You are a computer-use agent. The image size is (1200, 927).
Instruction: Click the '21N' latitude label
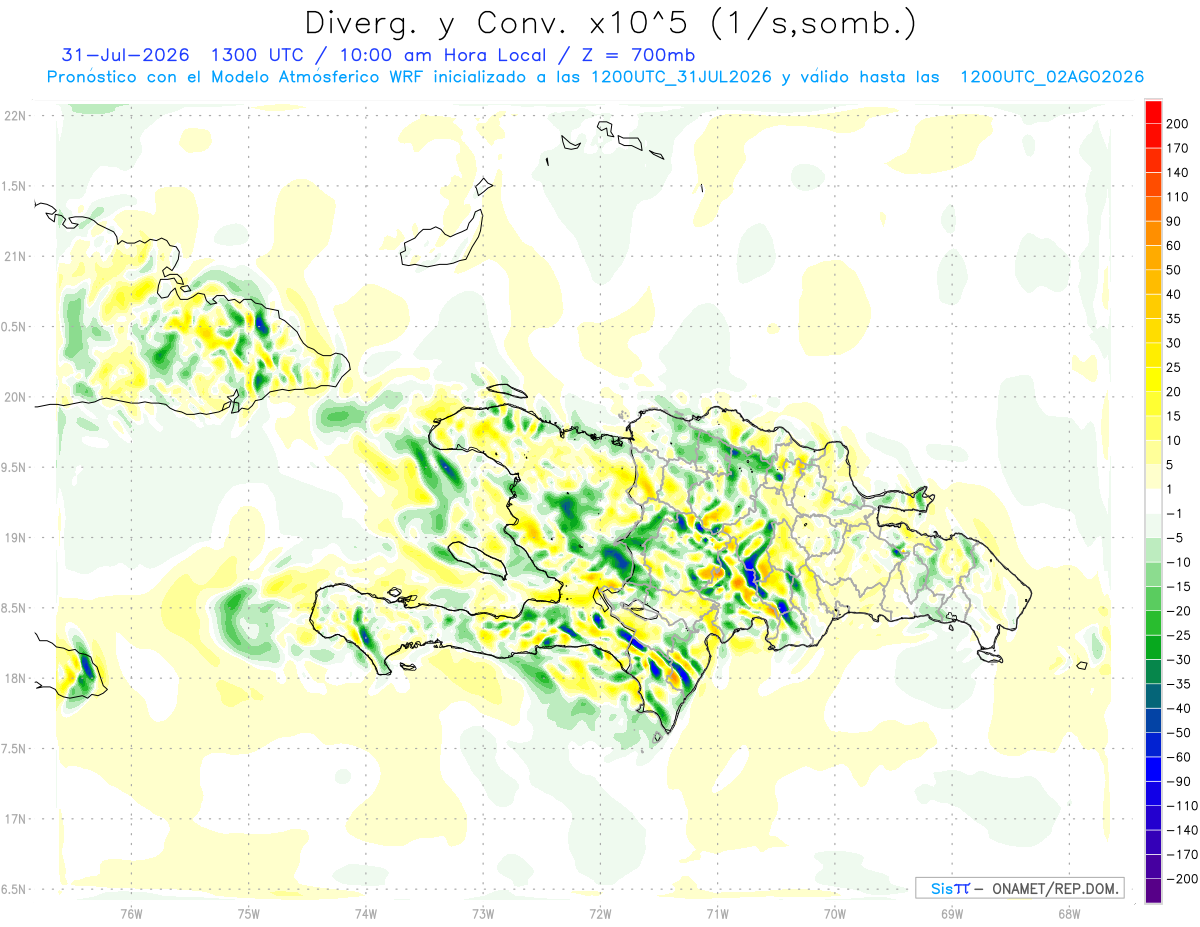pos(14,256)
